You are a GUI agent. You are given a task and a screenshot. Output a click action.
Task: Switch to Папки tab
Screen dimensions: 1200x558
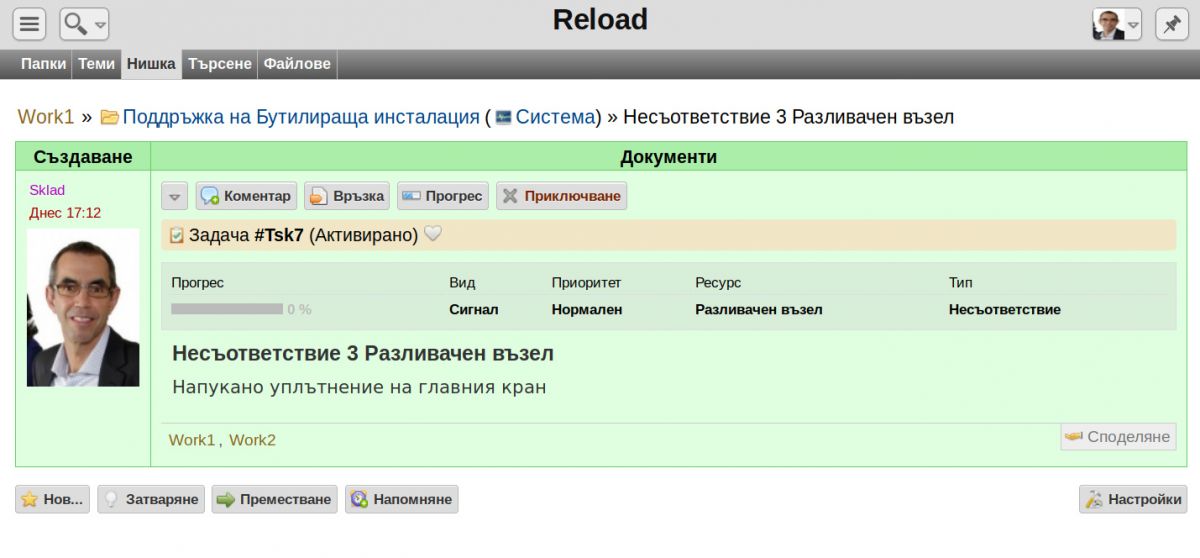point(43,64)
